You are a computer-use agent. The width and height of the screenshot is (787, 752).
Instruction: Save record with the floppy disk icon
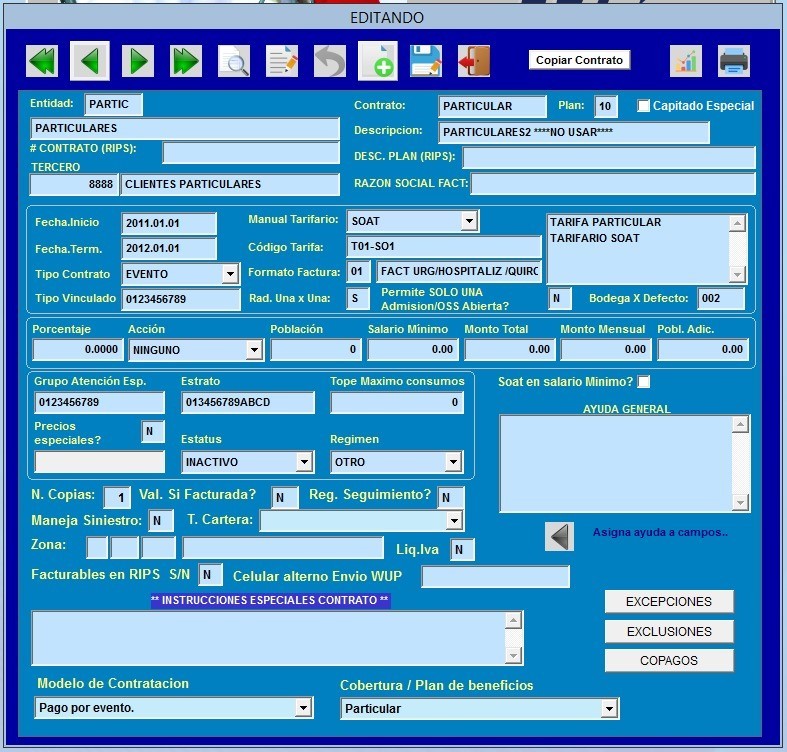(x=426, y=61)
